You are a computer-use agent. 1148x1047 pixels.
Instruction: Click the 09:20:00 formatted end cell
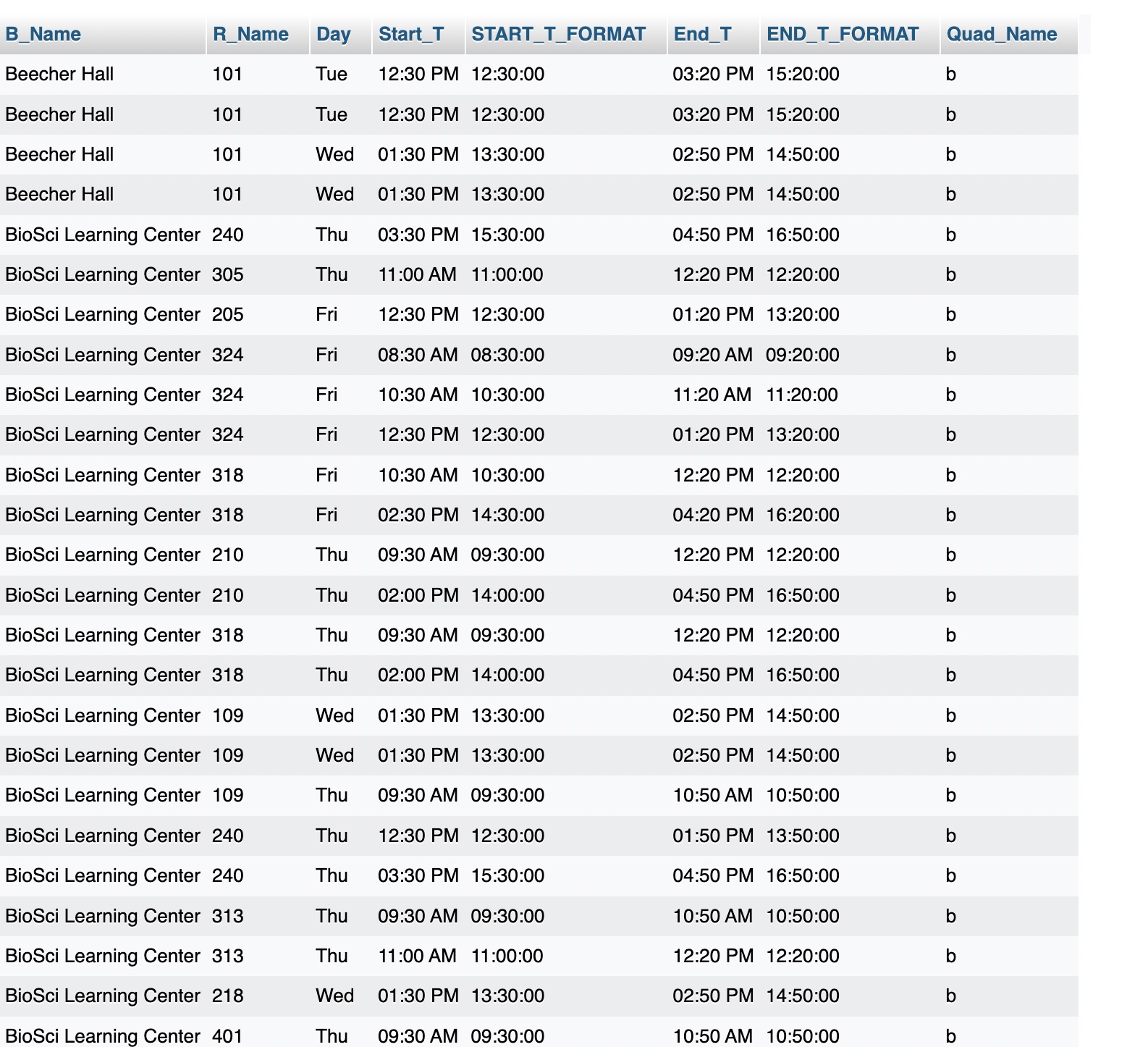point(803,355)
